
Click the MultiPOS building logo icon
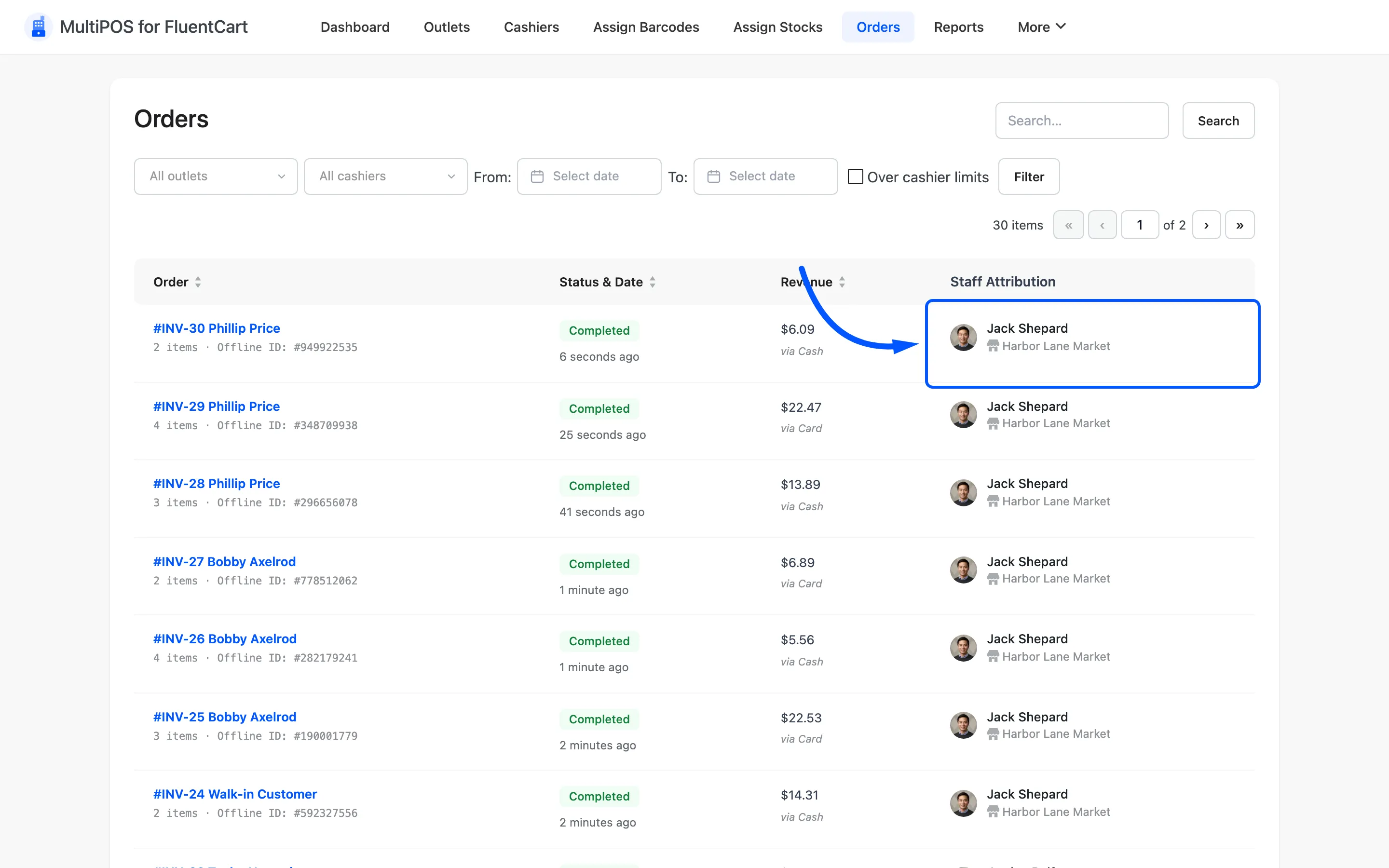point(39,27)
